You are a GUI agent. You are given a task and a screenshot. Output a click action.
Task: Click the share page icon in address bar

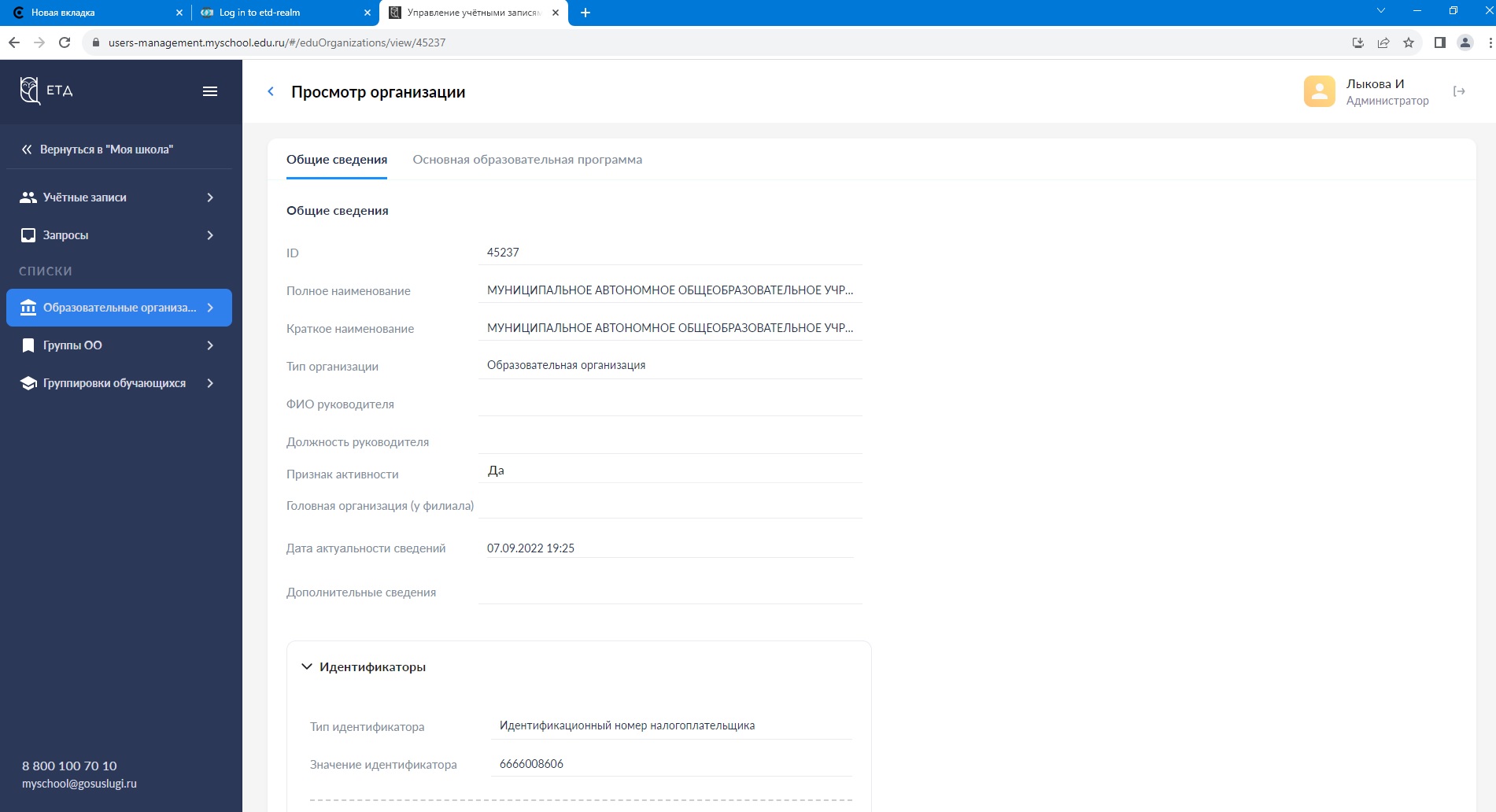[x=1383, y=42]
